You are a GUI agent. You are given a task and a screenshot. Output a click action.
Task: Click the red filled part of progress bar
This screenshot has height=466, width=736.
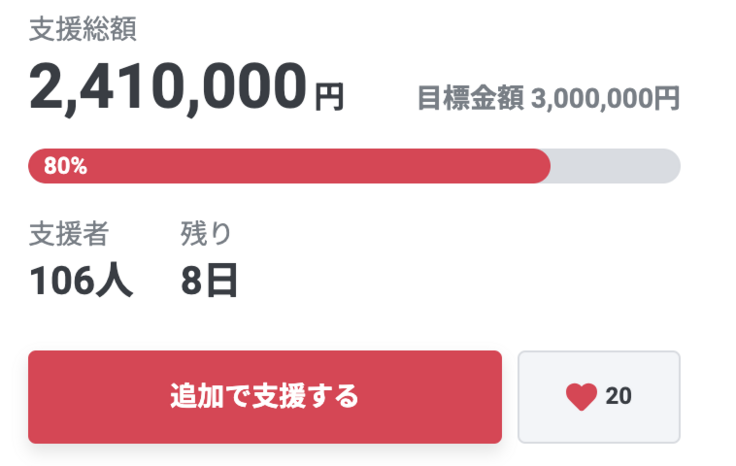click(x=300, y=166)
